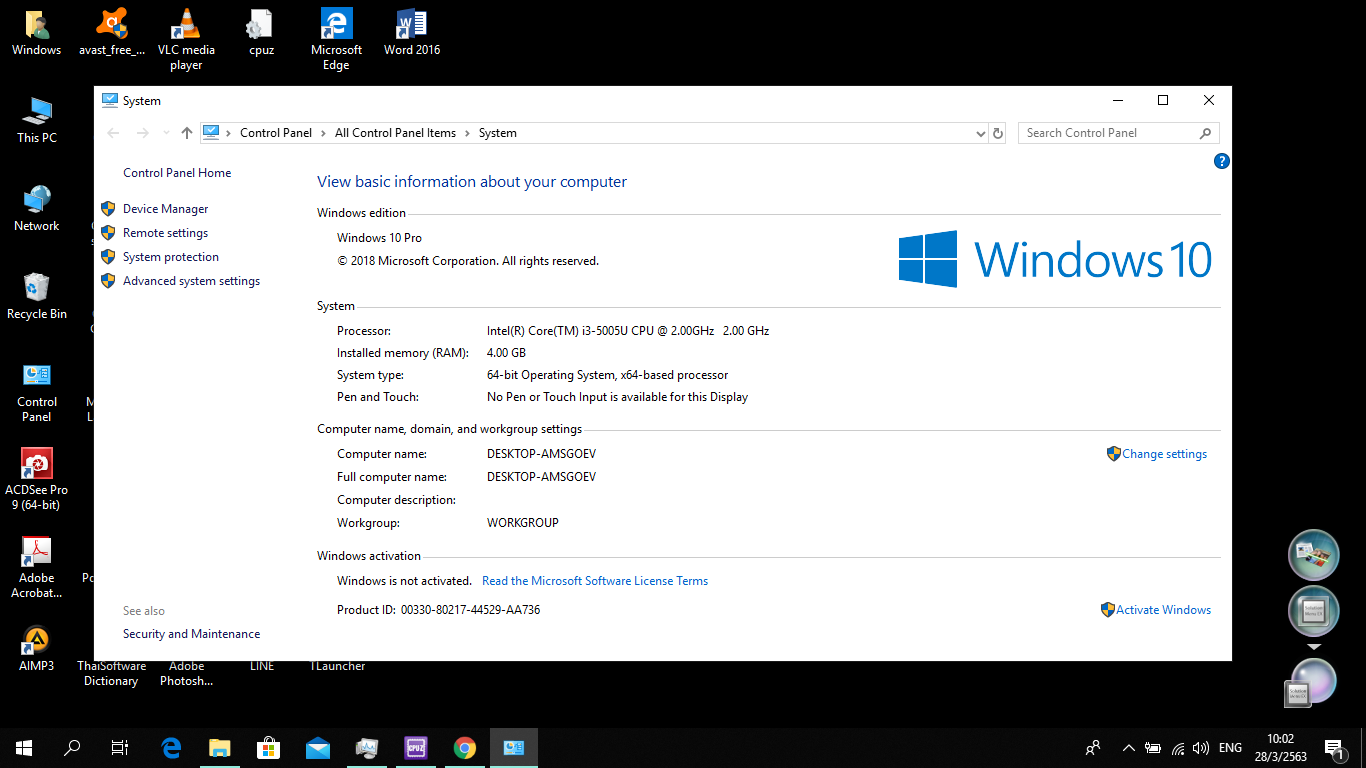Show hidden tray icons chevron
Viewport: 1366px width, 768px height.
point(1129,747)
